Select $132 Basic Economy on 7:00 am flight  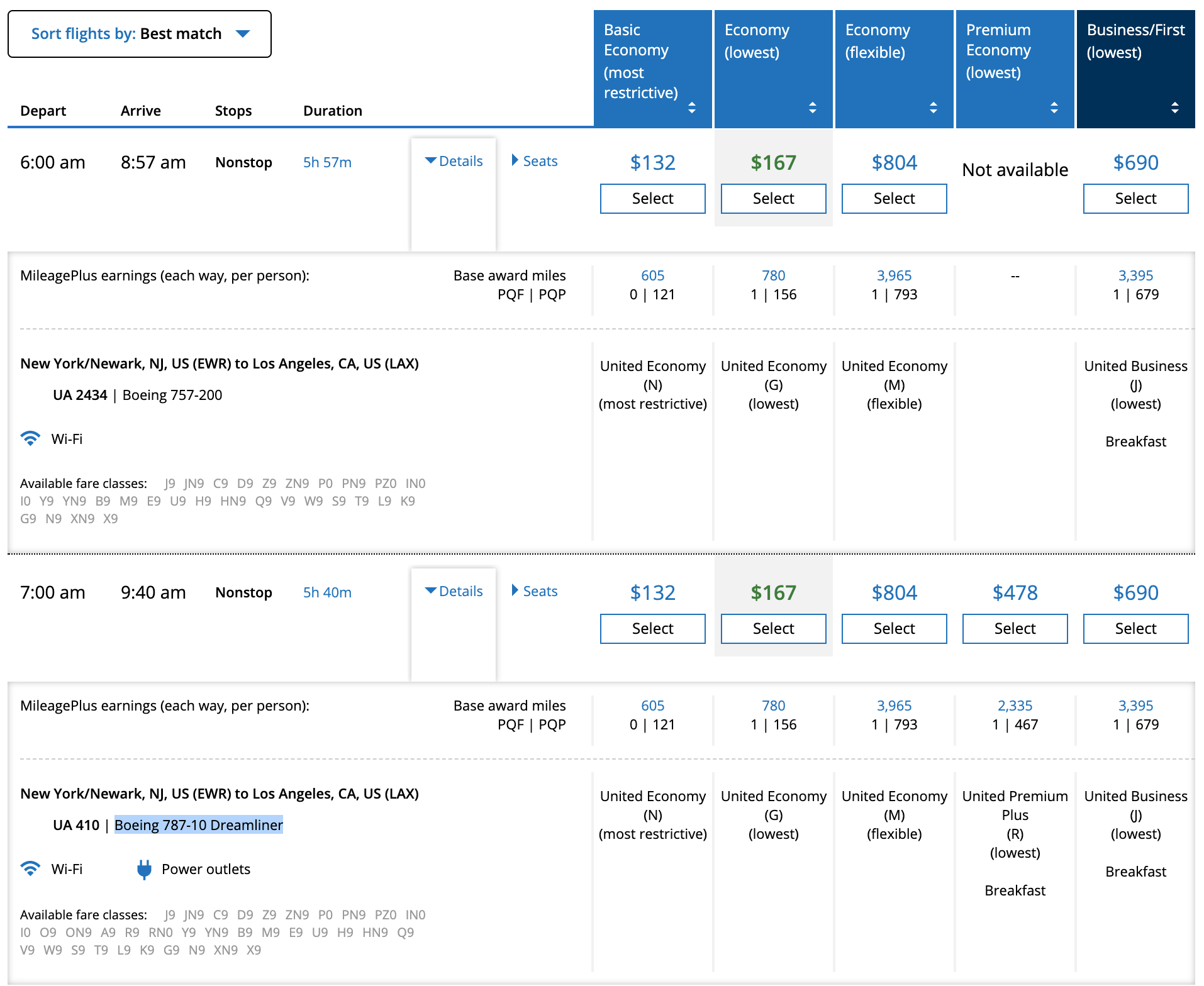[x=653, y=629]
